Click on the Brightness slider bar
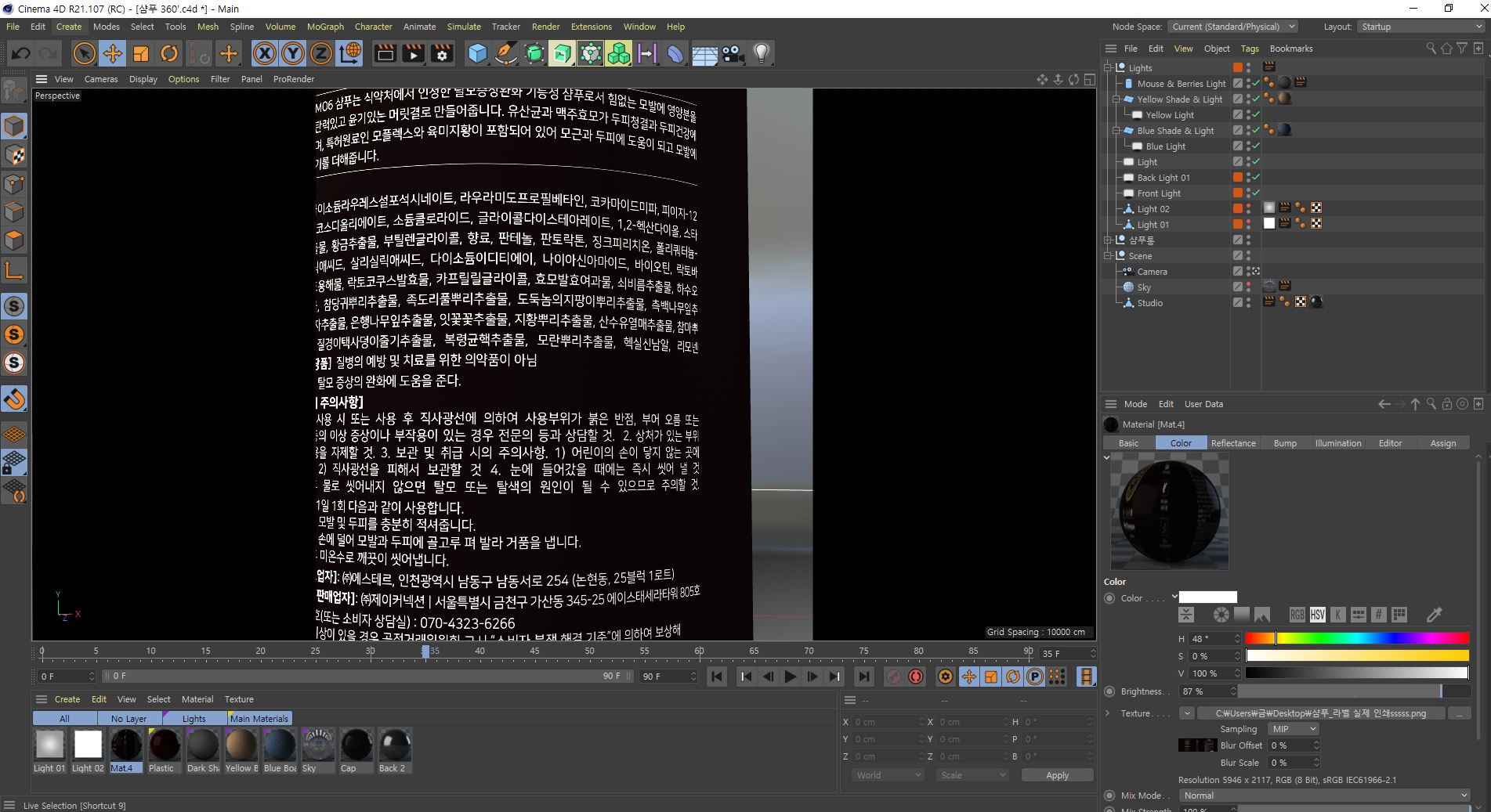 [x=1353, y=691]
